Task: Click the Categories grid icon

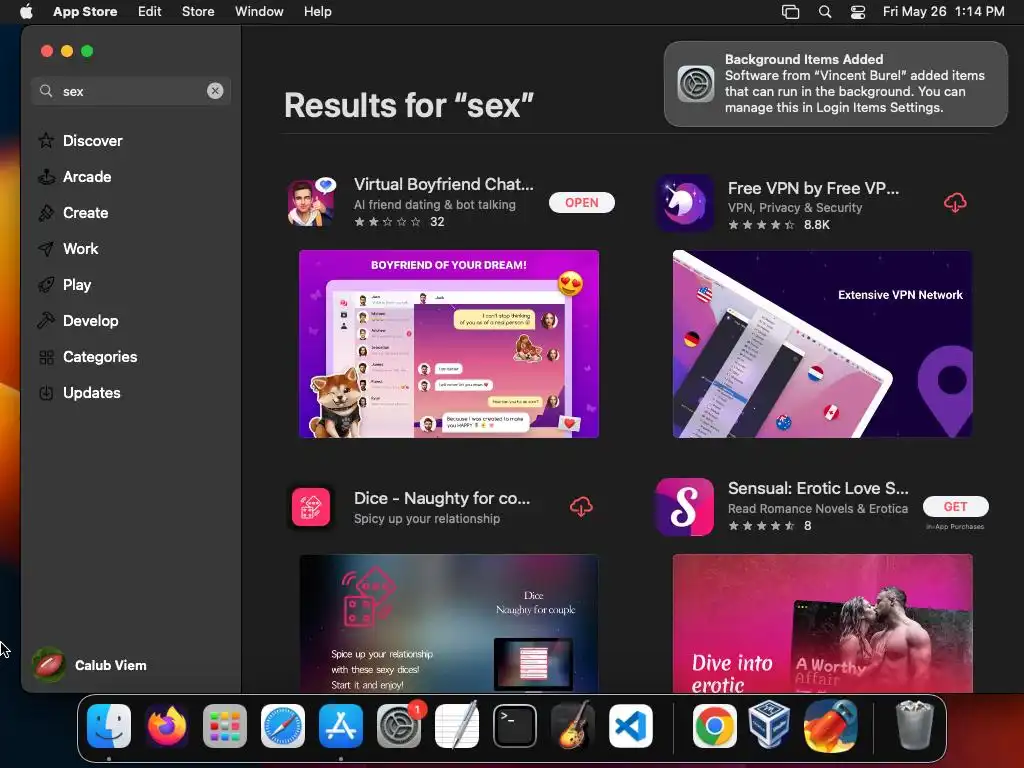Action: [x=46, y=357]
